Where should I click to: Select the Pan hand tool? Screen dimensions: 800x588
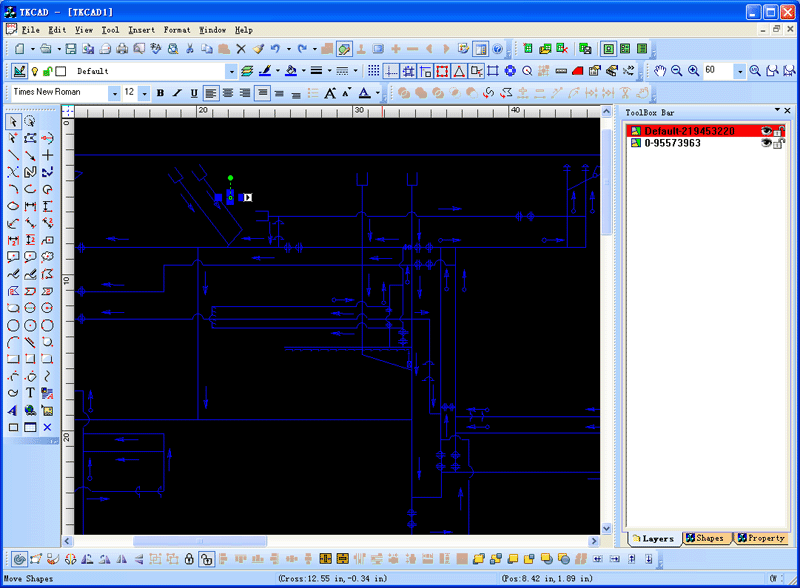click(x=660, y=71)
